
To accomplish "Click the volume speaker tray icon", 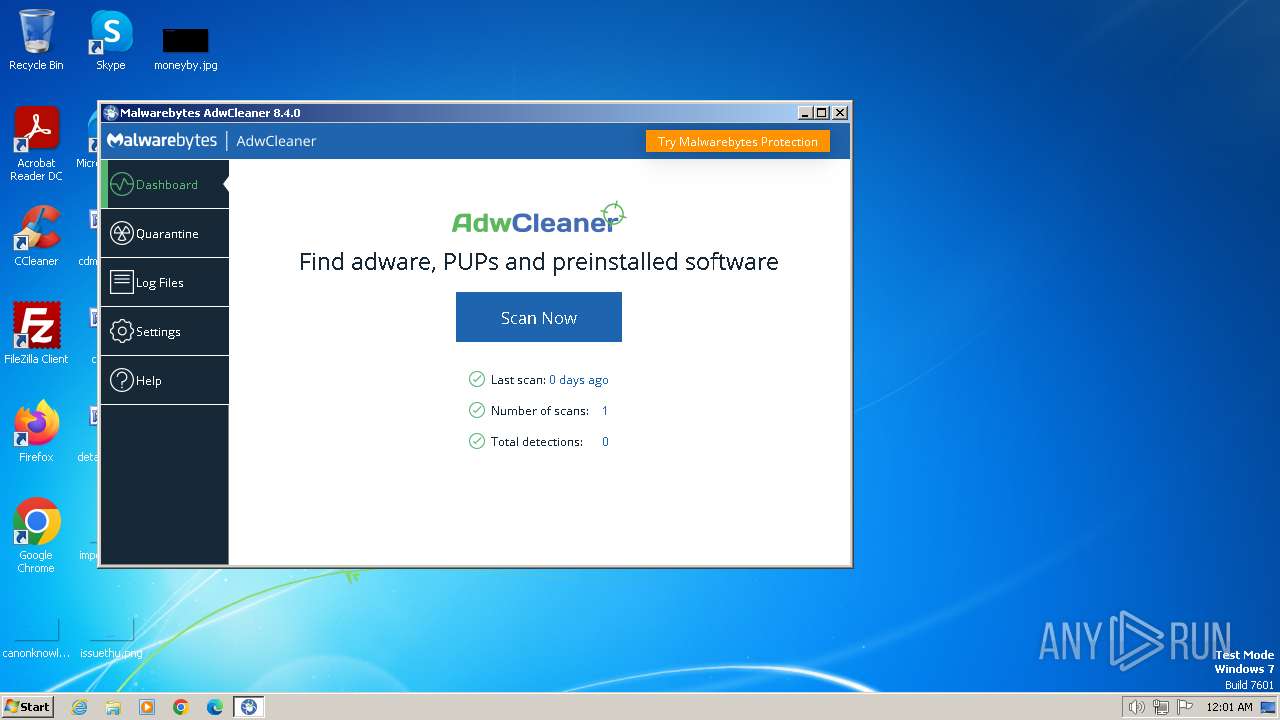I will (1136, 707).
